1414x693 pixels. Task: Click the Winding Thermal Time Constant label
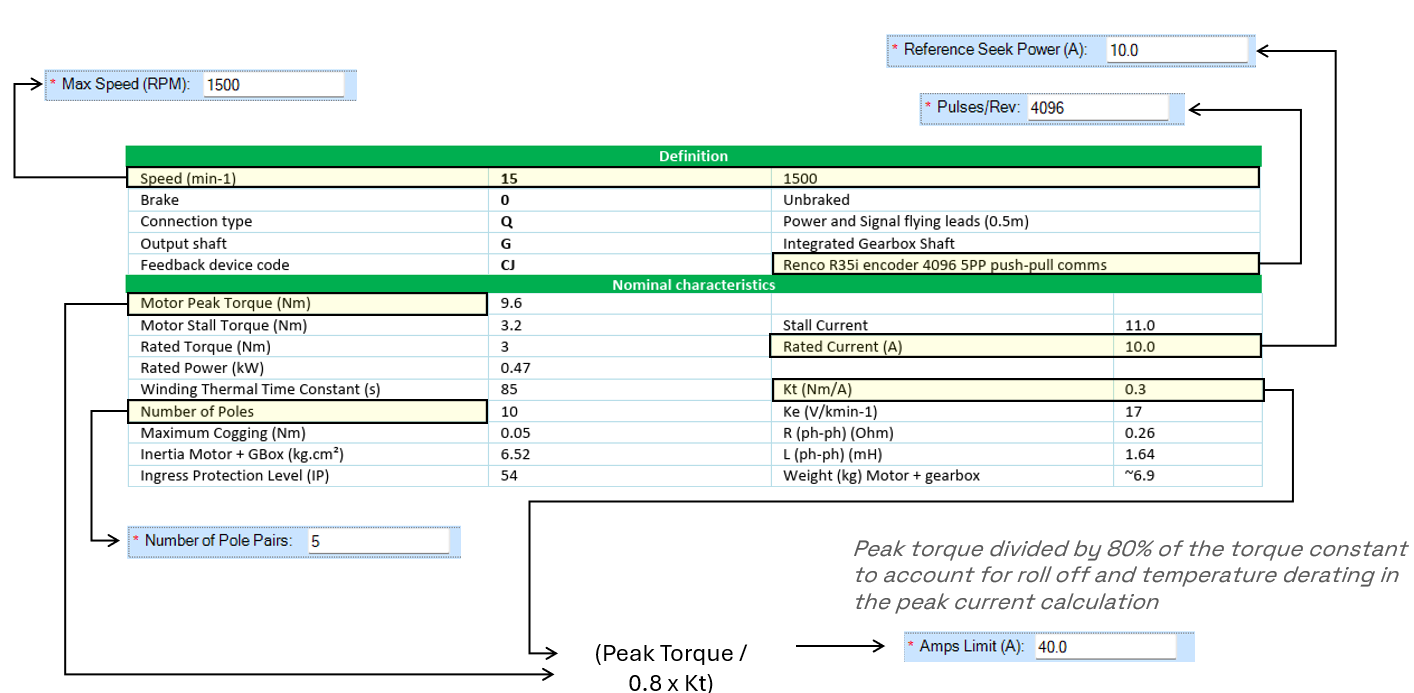[260, 390]
